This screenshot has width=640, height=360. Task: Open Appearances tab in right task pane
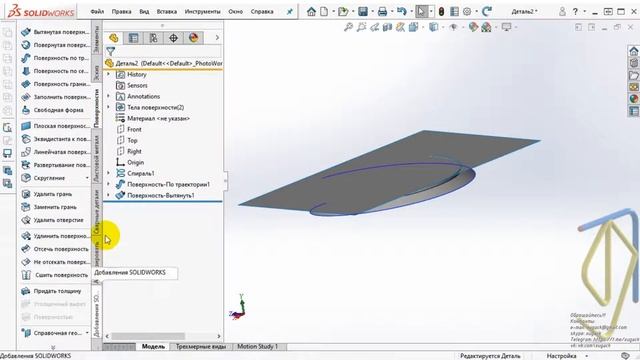633,98
